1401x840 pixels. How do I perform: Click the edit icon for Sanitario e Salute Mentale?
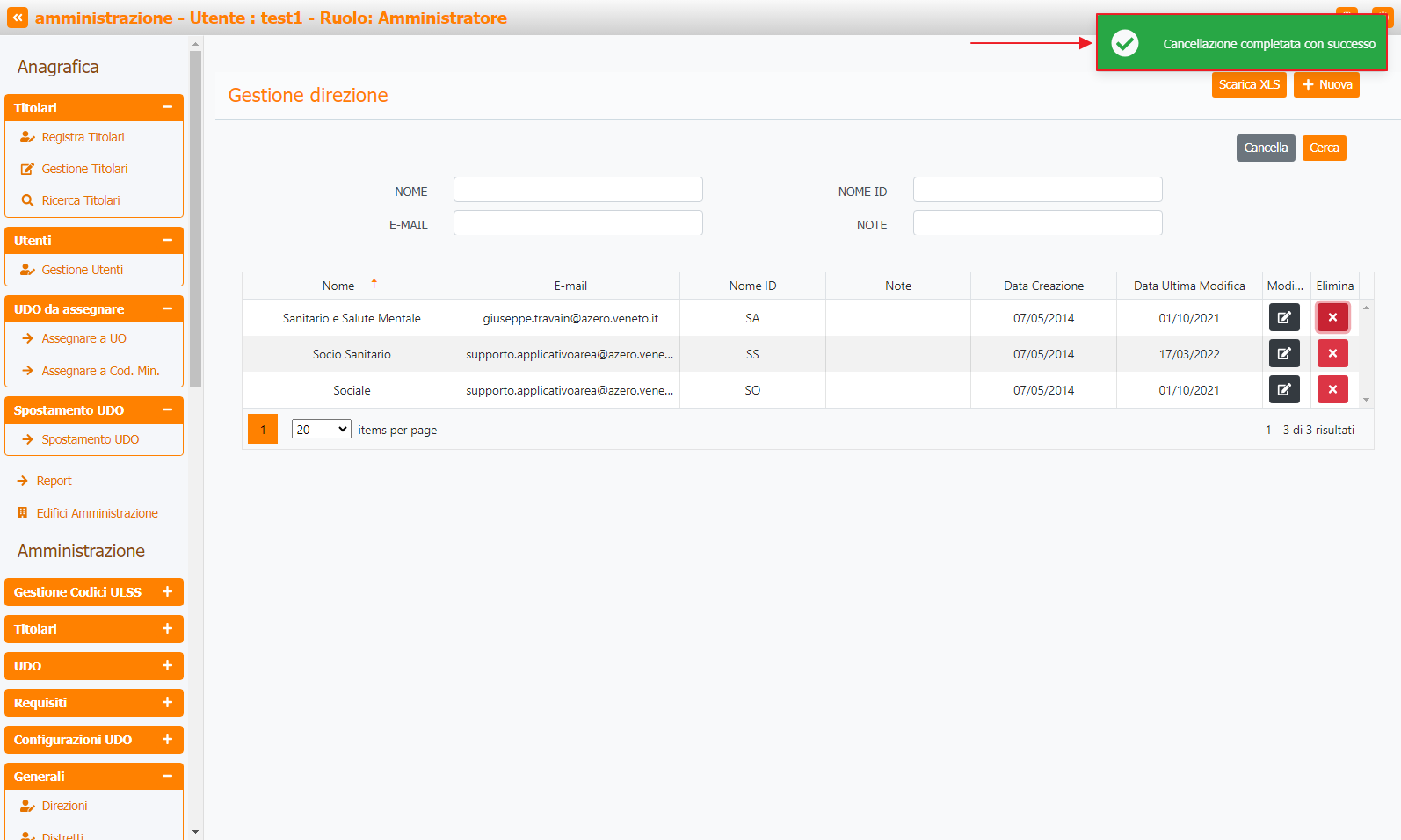tap(1283, 318)
